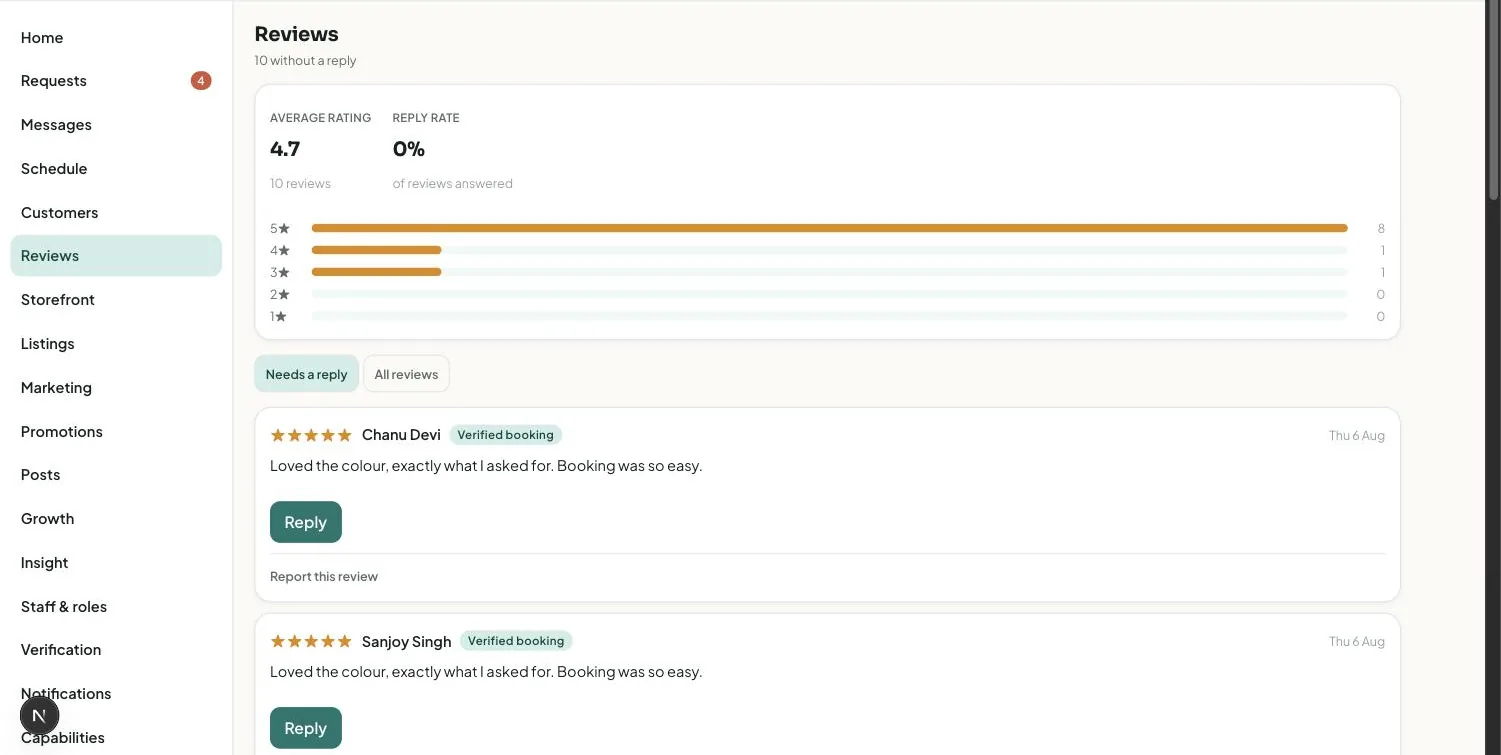Click the 1-star rating bar
This screenshot has width=1501, height=755.
tap(829, 316)
